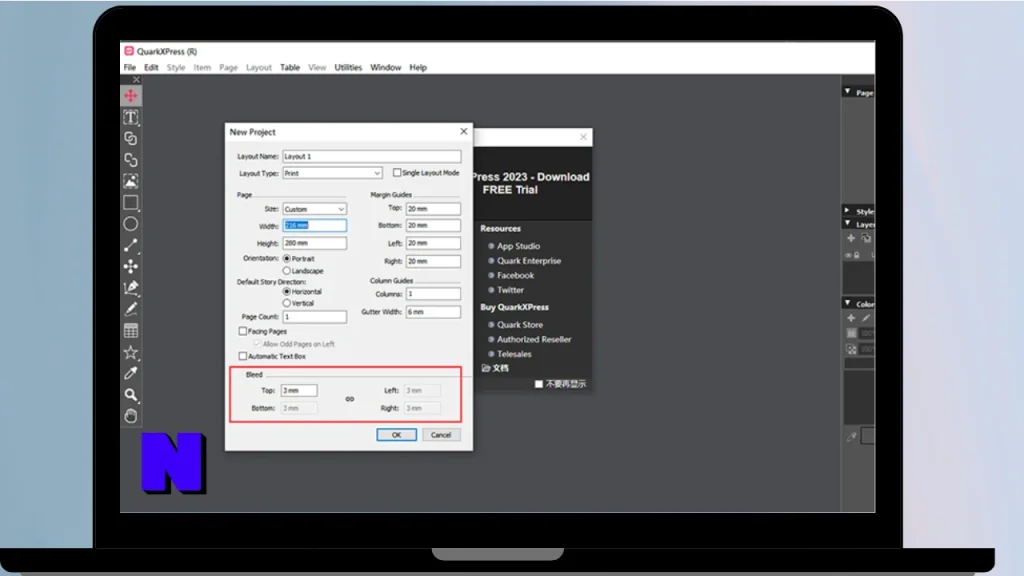Close the welcome window behind dialog

(583, 137)
